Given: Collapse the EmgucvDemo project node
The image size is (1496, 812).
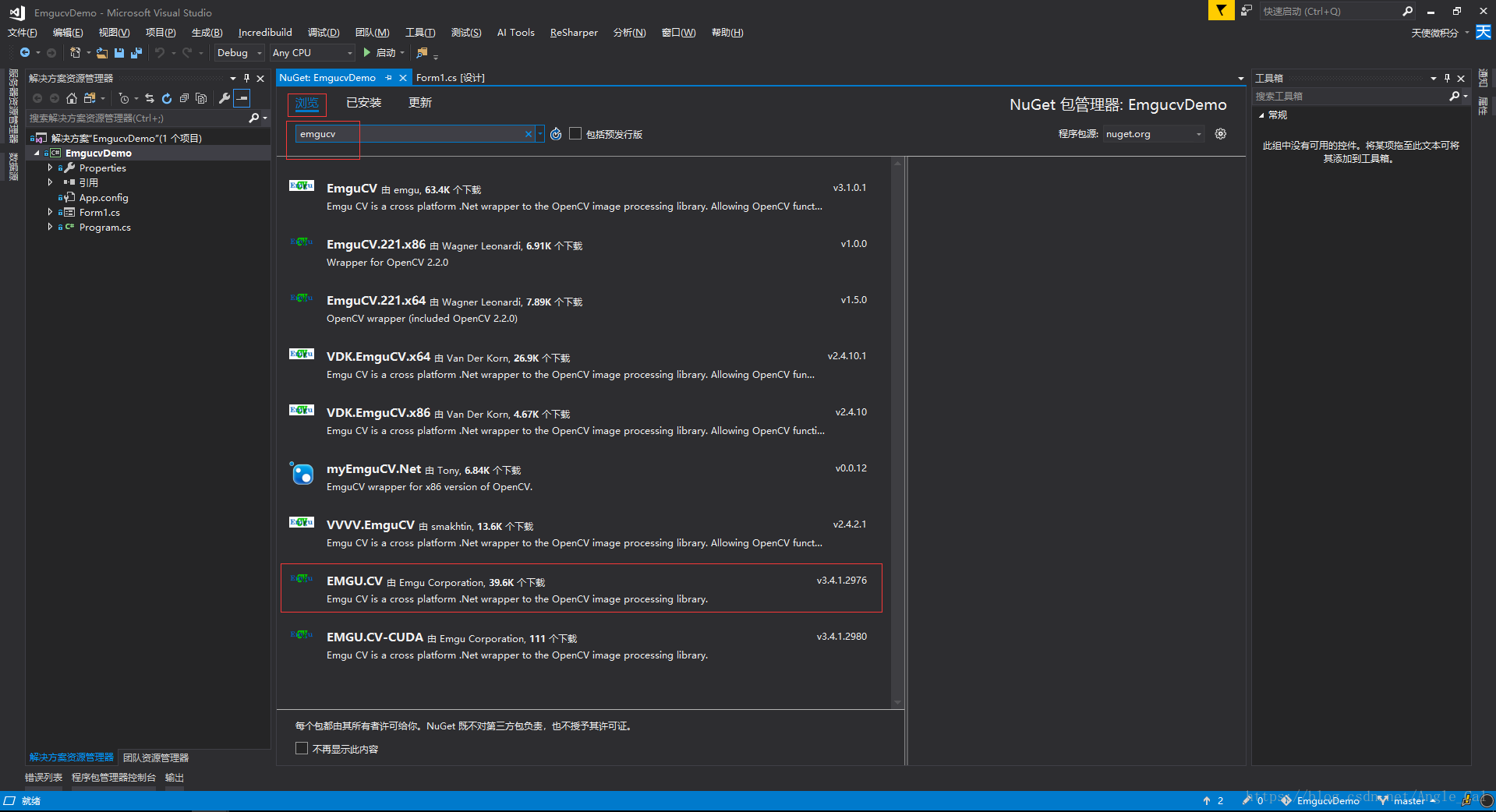Looking at the screenshot, I should 37,153.
